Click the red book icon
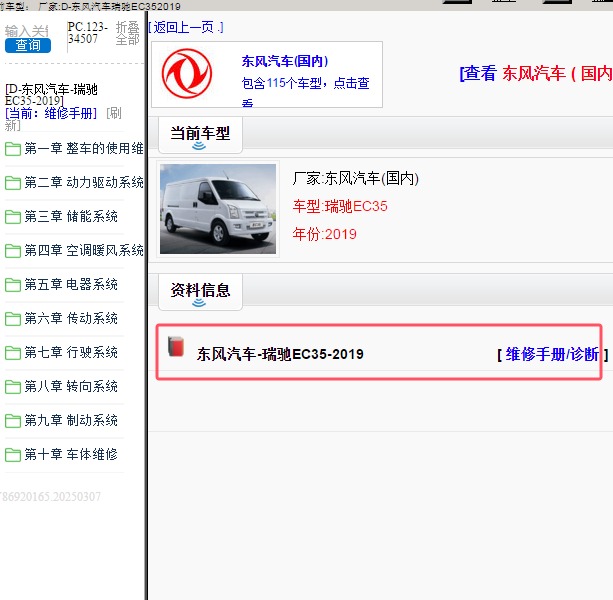The width and height of the screenshot is (613, 600). 176,346
